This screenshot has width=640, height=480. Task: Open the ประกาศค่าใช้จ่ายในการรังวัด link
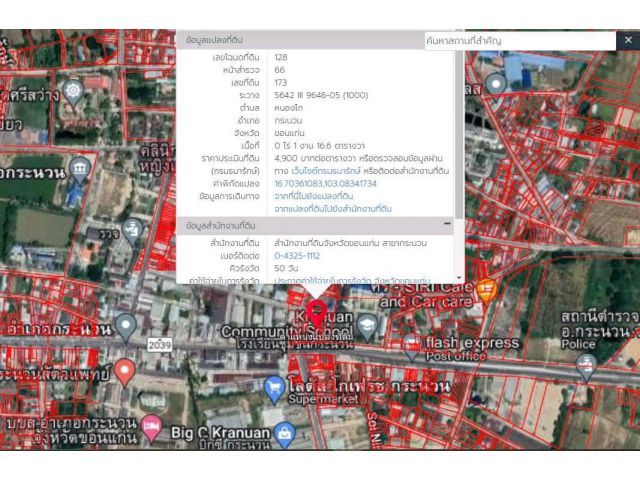(352, 280)
